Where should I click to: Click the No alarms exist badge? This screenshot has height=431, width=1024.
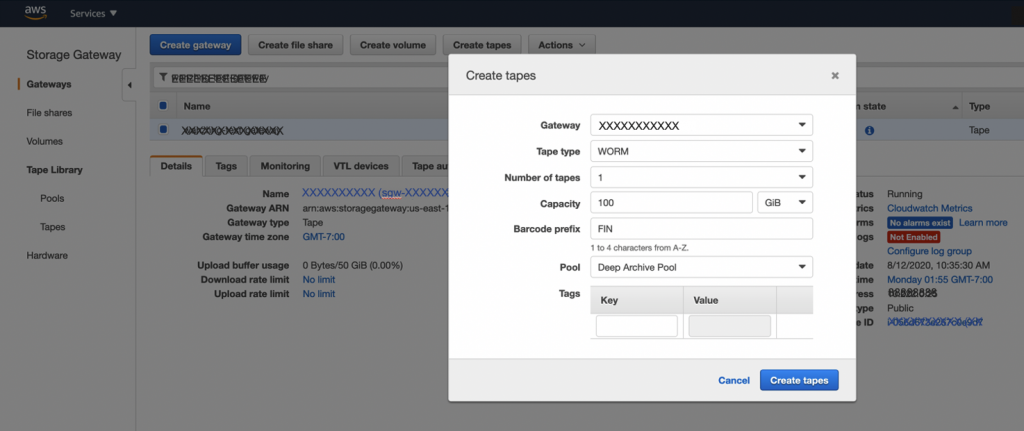click(x=920, y=223)
